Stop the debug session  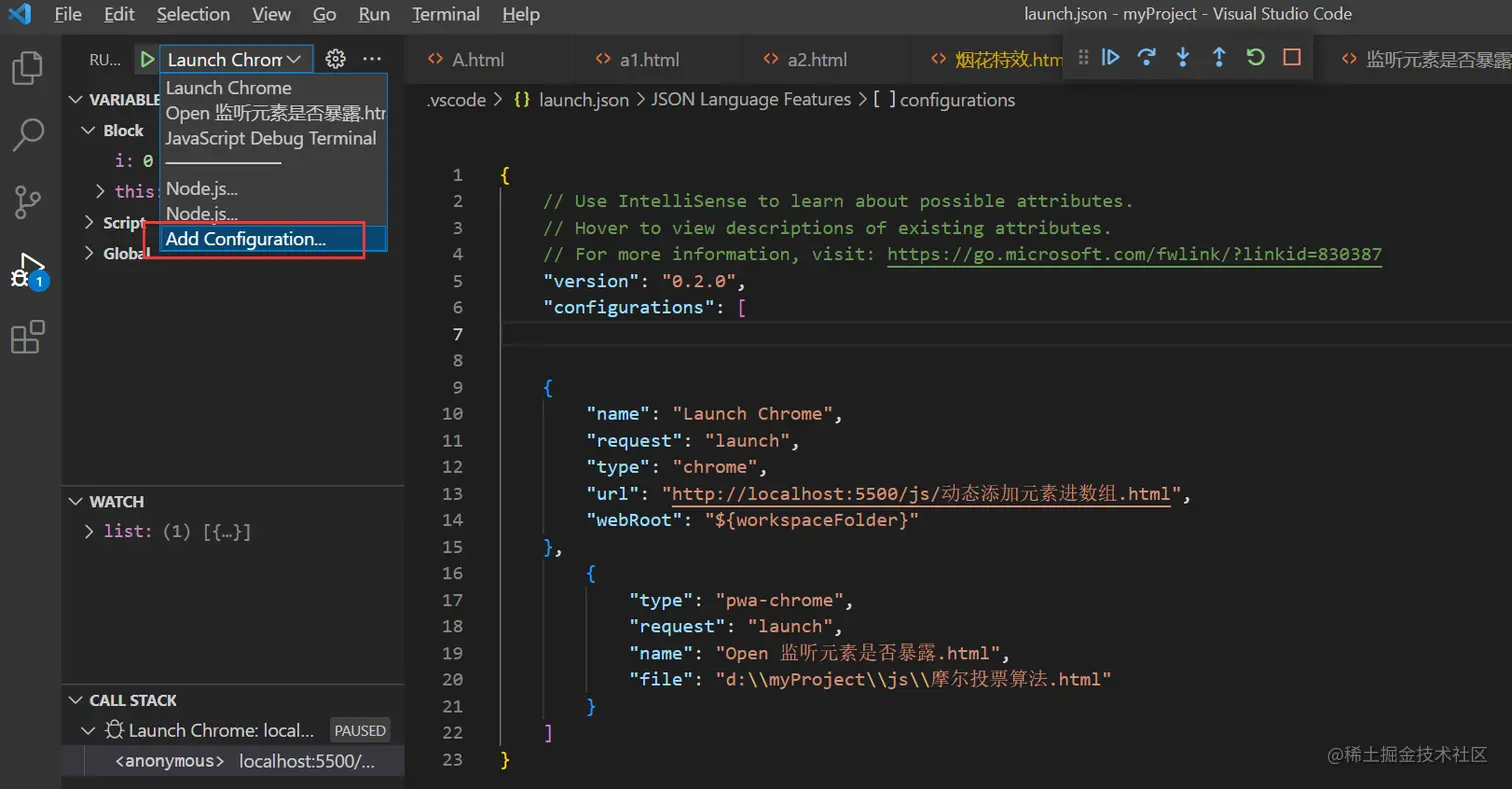(x=1292, y=58)
